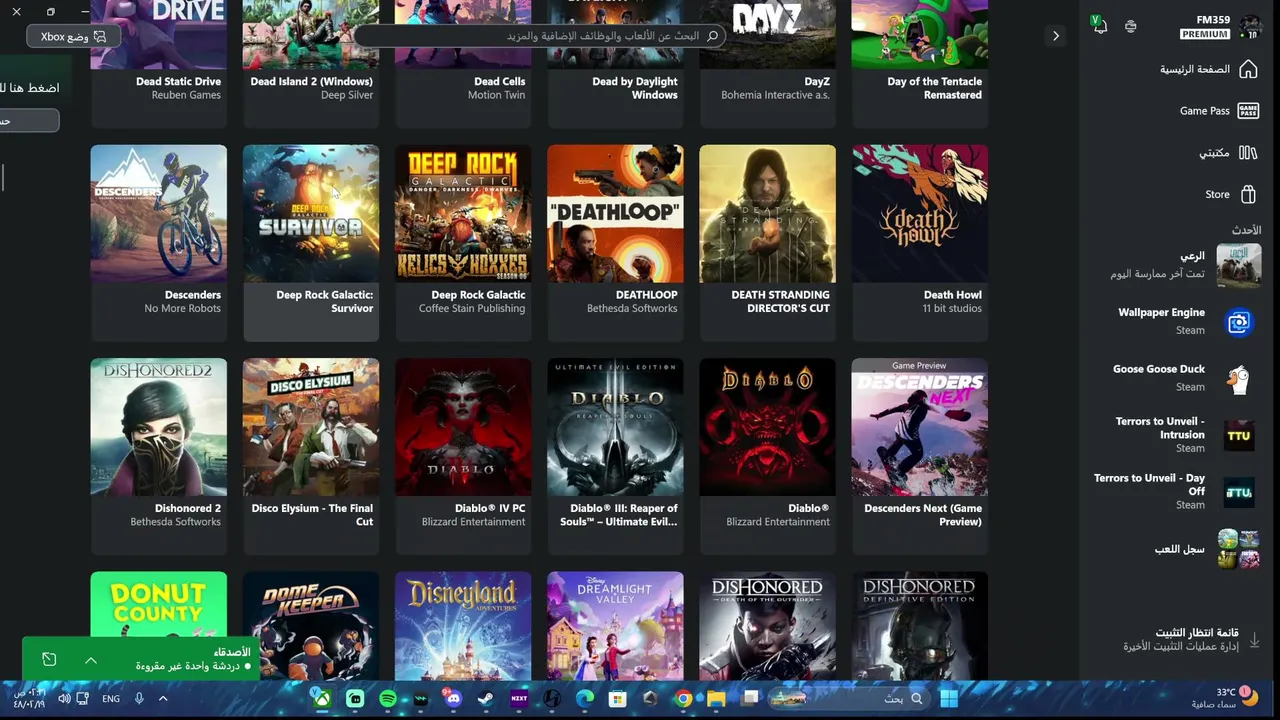Open Steam from the taskbar
1280x720 pixels.
(x=486, y=699)
